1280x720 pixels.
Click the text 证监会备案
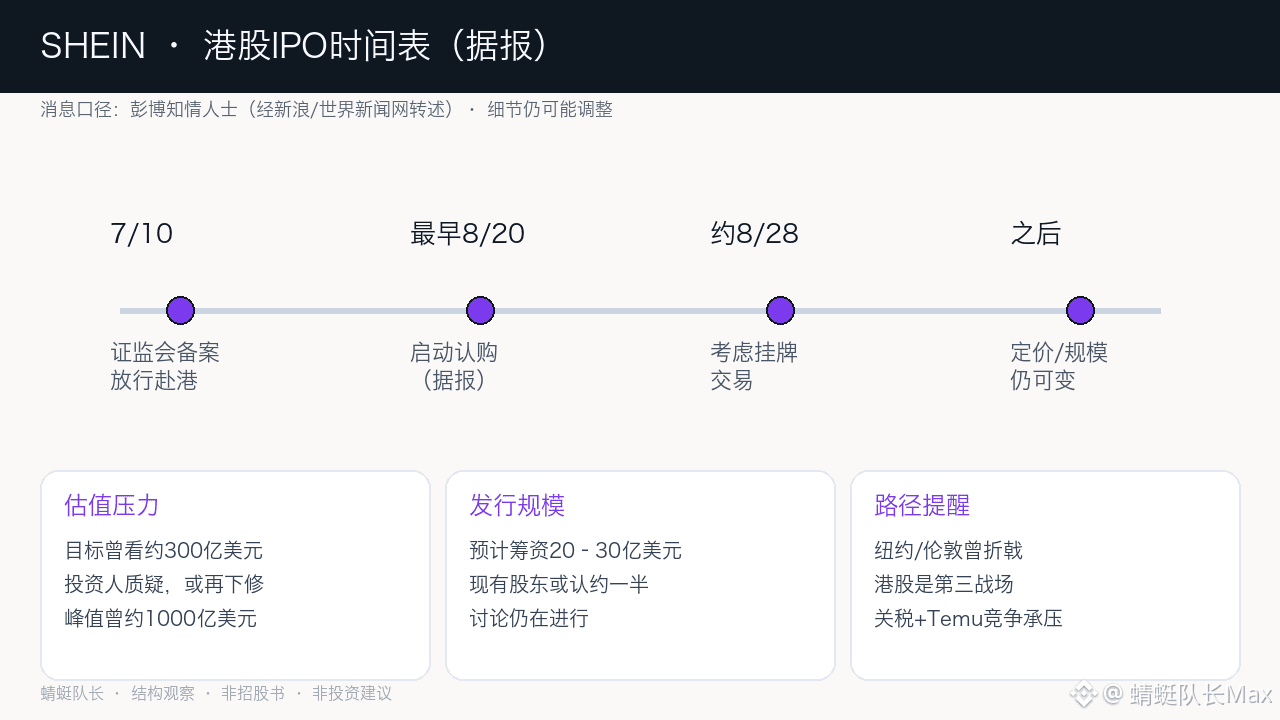tap(165, 352)
